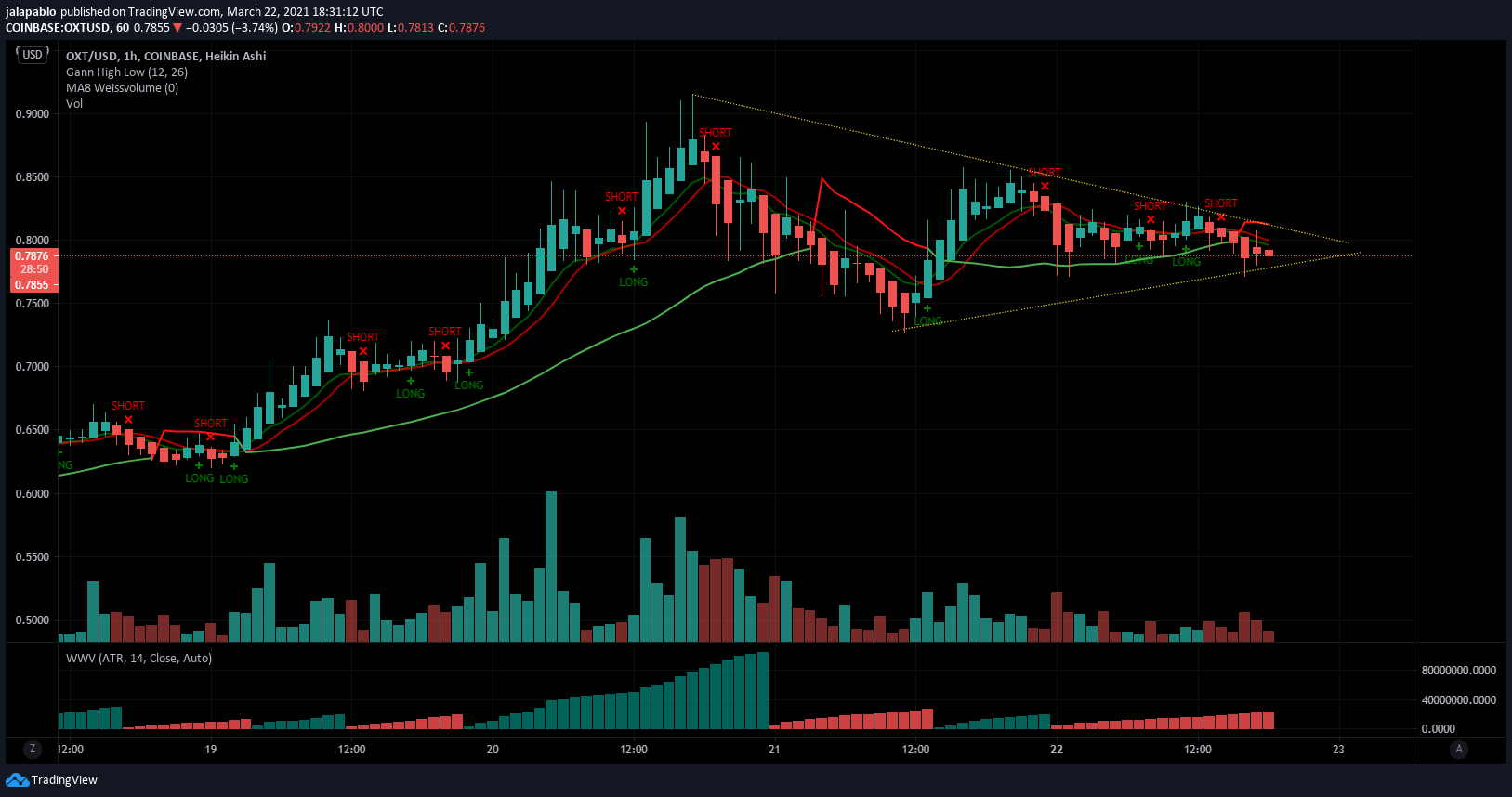Image resolution: width=1512 pixels, height=797 pixels.
Task: Click the 80000000.0000 WWV axis value
Action: tap(1459, 670)
